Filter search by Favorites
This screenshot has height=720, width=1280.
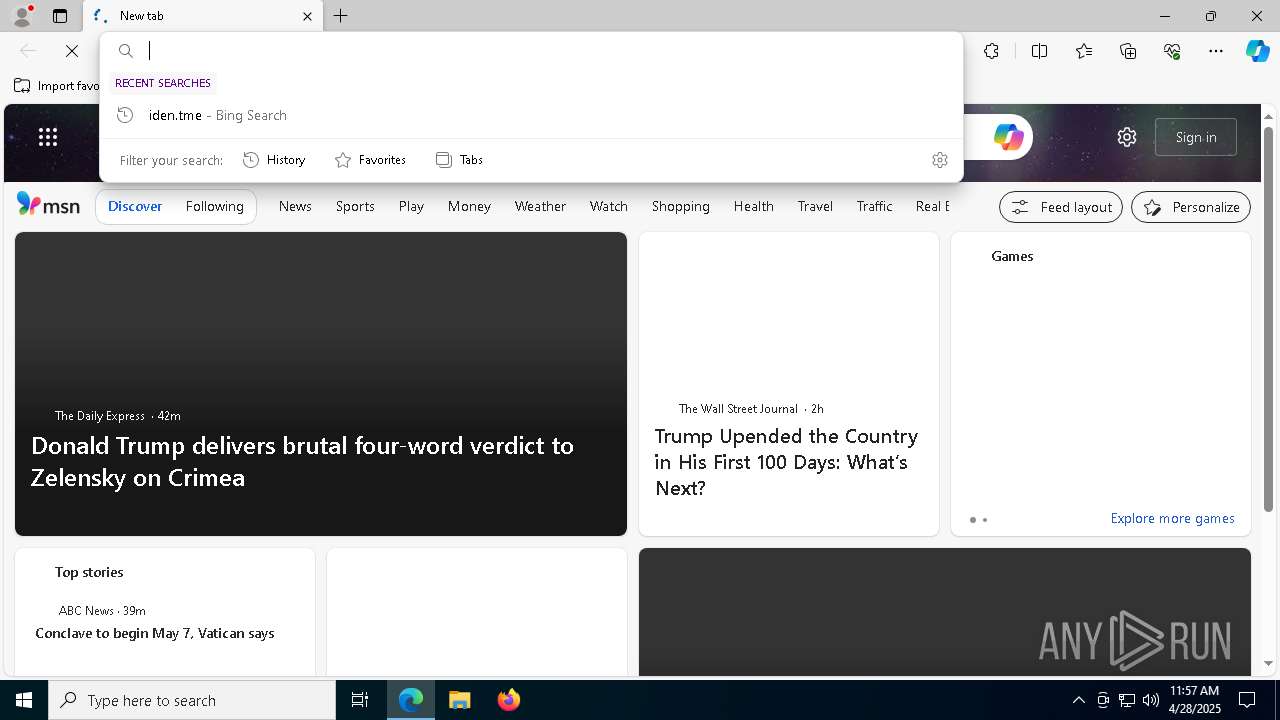(370, 160)
